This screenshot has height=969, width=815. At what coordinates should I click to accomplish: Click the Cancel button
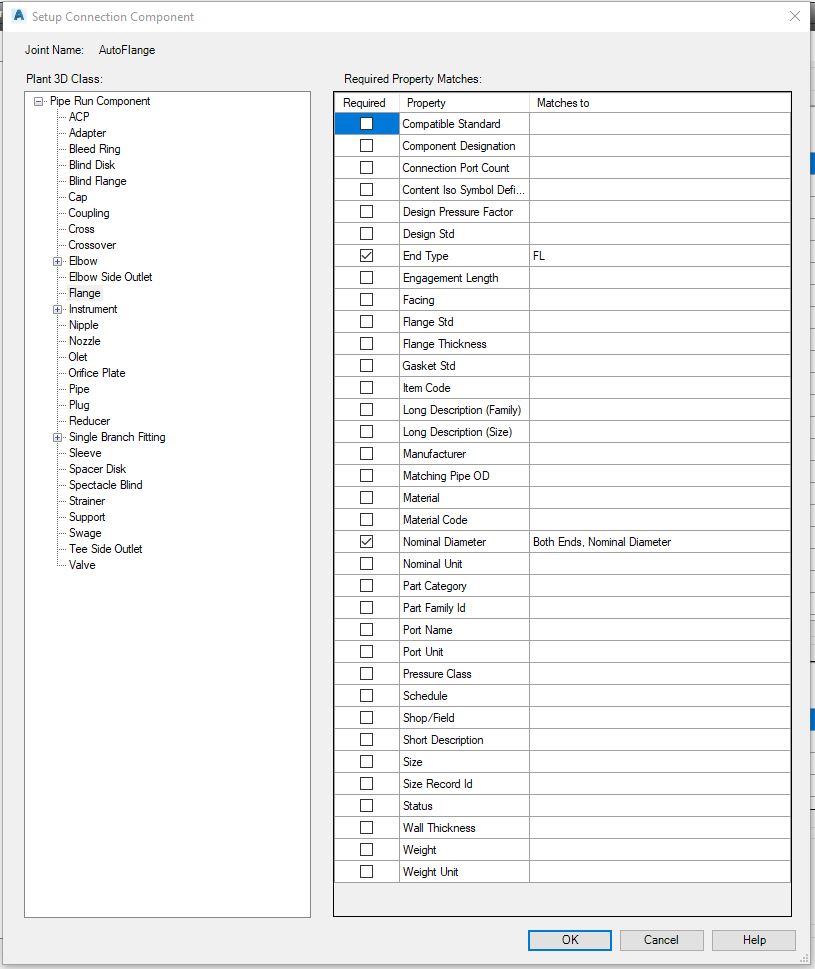pos(661,940)
